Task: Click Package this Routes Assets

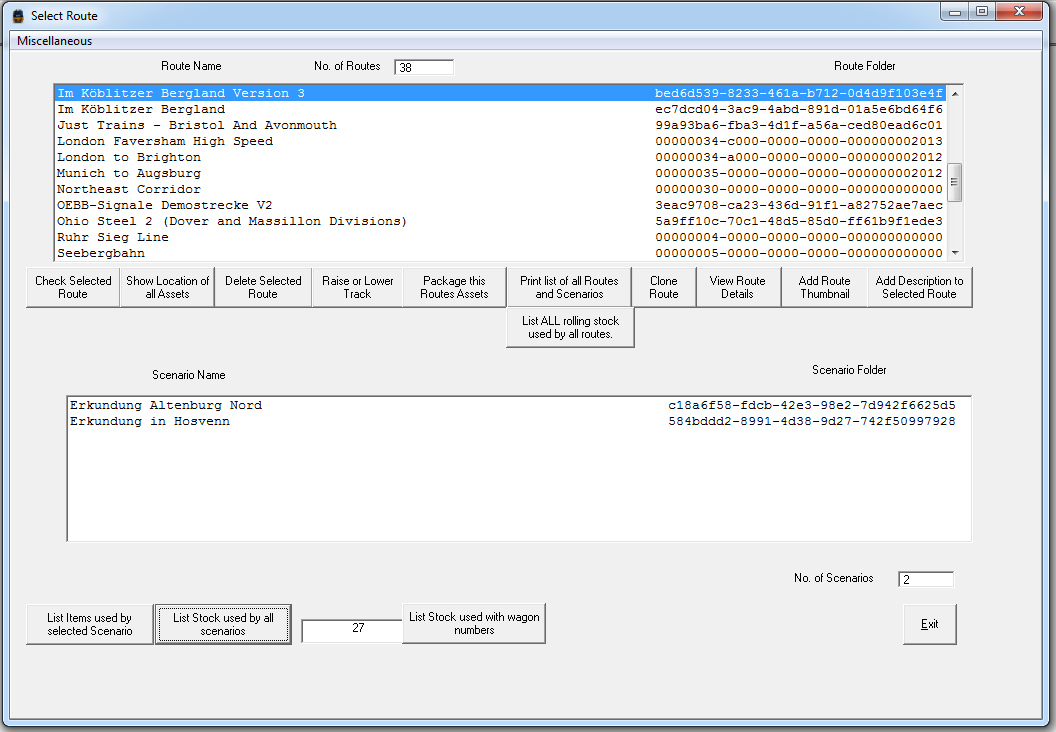Action: [455, 288]
